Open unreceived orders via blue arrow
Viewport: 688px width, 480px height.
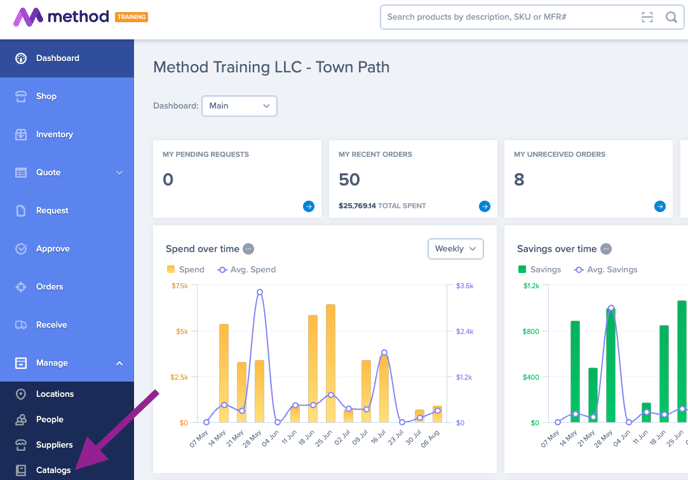660,206
